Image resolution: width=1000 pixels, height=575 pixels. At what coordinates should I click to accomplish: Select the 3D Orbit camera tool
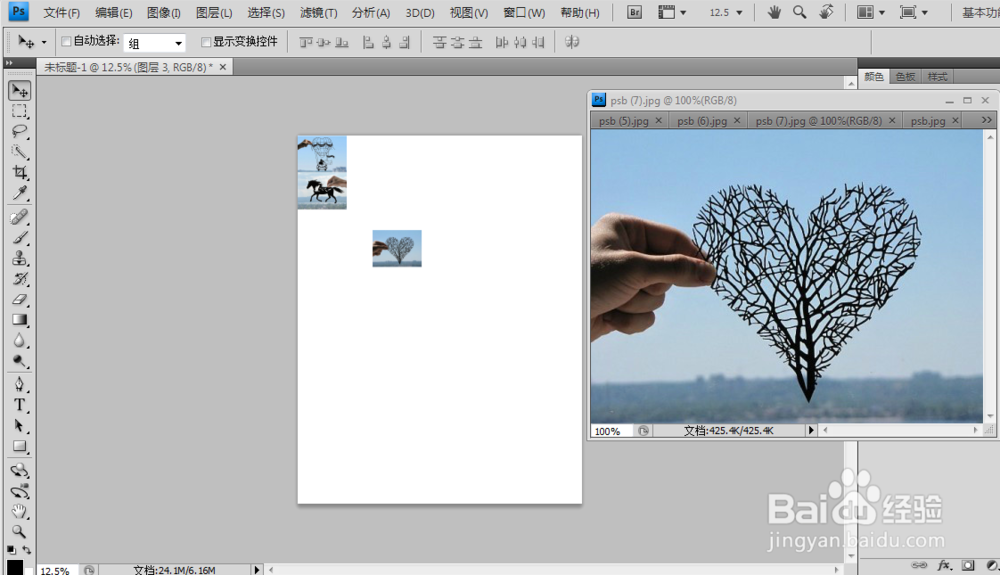(20, 491)
